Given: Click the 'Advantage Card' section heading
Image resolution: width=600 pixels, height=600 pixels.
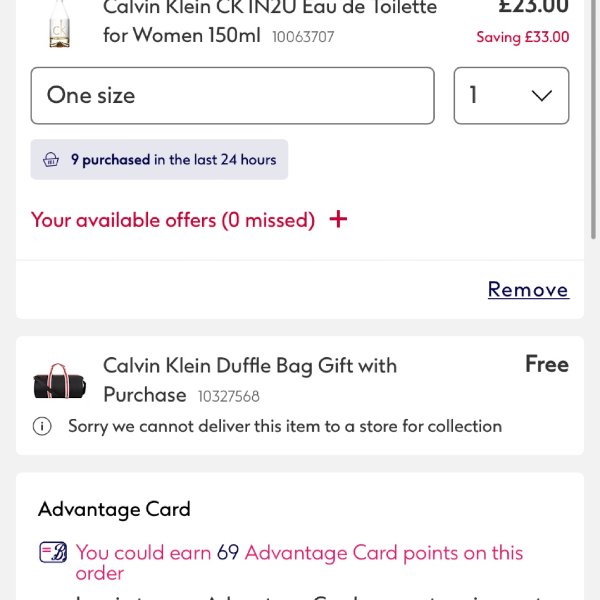Looking at the screenshot, I should click(x=114, y=510).
